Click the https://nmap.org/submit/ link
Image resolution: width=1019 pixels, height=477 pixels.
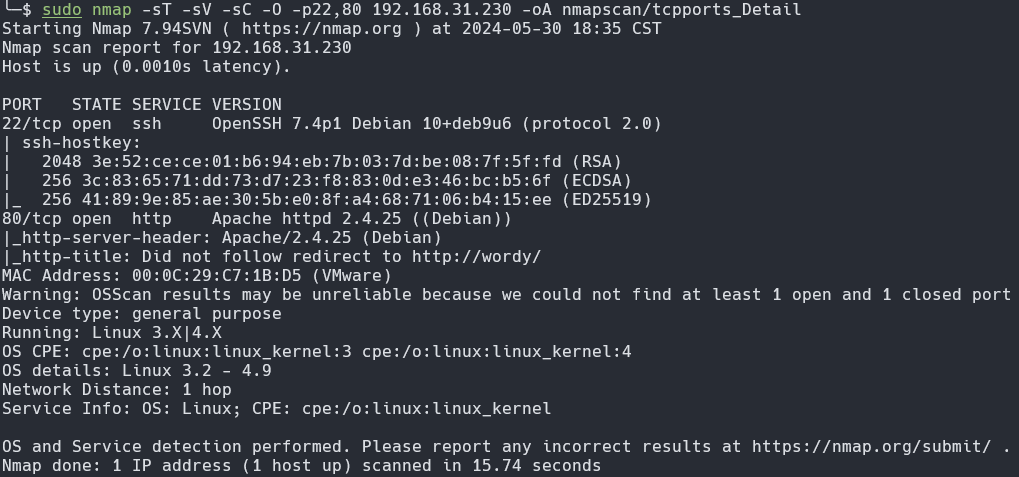[871, 446]
